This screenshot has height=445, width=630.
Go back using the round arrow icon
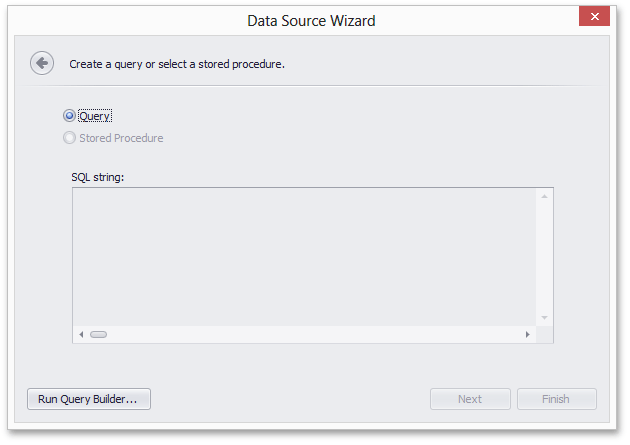point(42,63)
